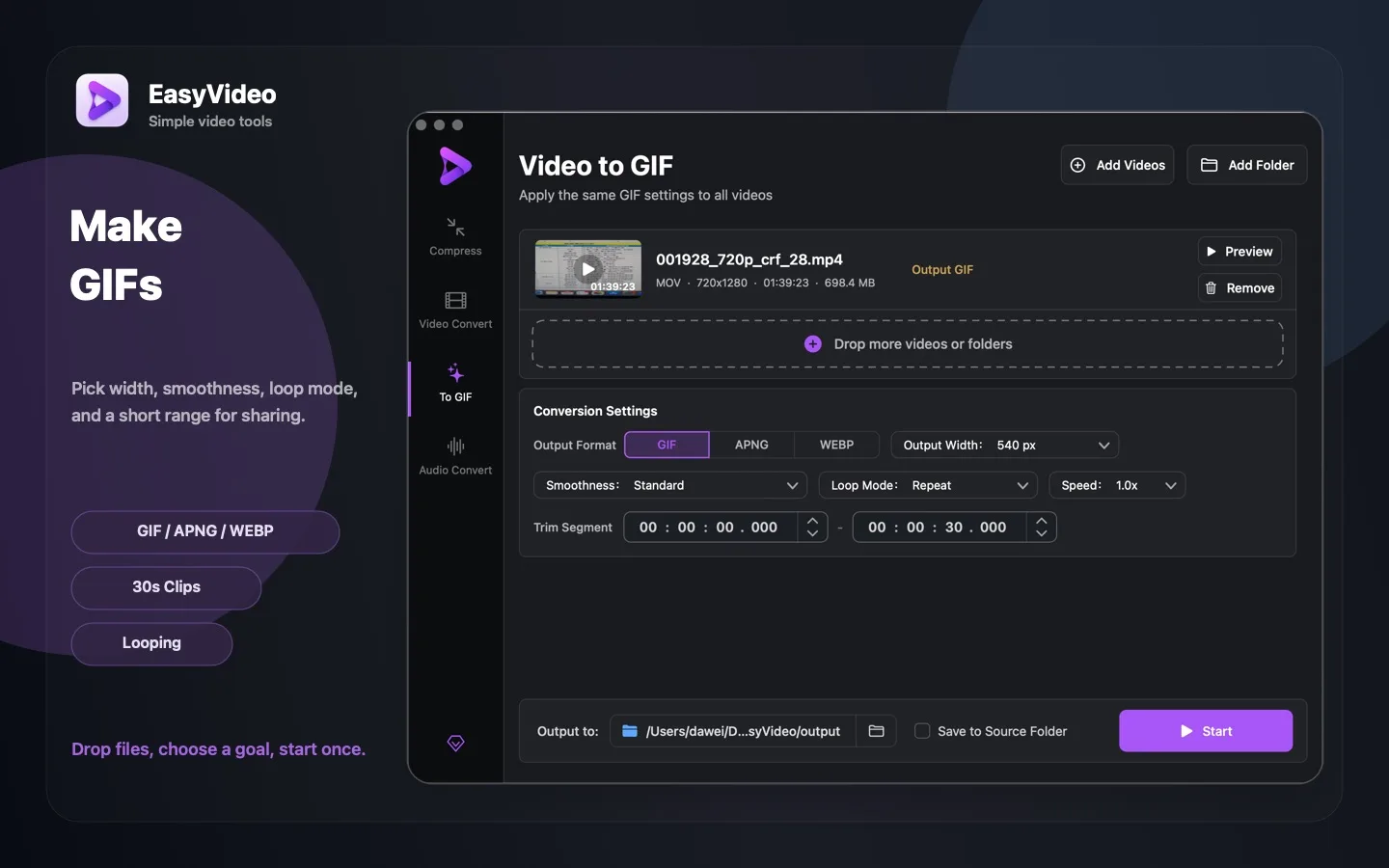Click the plus icon in drop zone
Screen dimensions: 1389x868
(813, 344)
